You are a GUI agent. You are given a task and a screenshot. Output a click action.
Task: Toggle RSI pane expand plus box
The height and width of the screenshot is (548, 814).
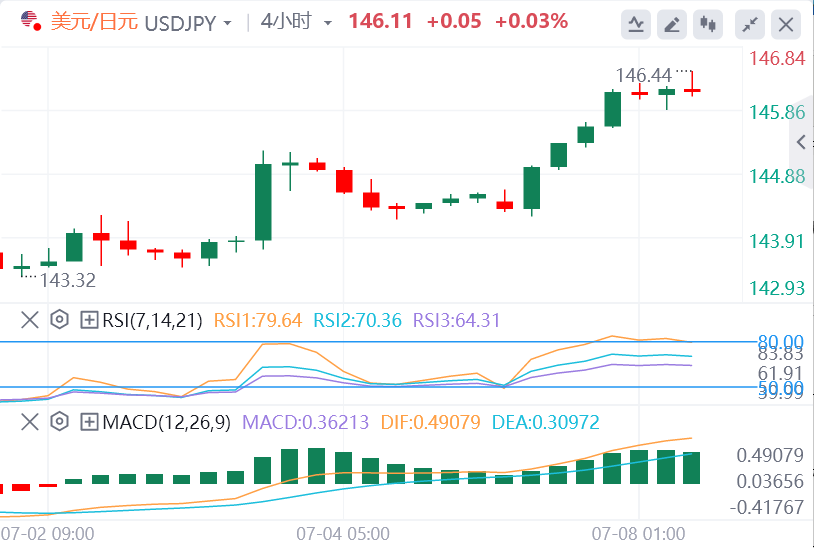click(89, 320)
